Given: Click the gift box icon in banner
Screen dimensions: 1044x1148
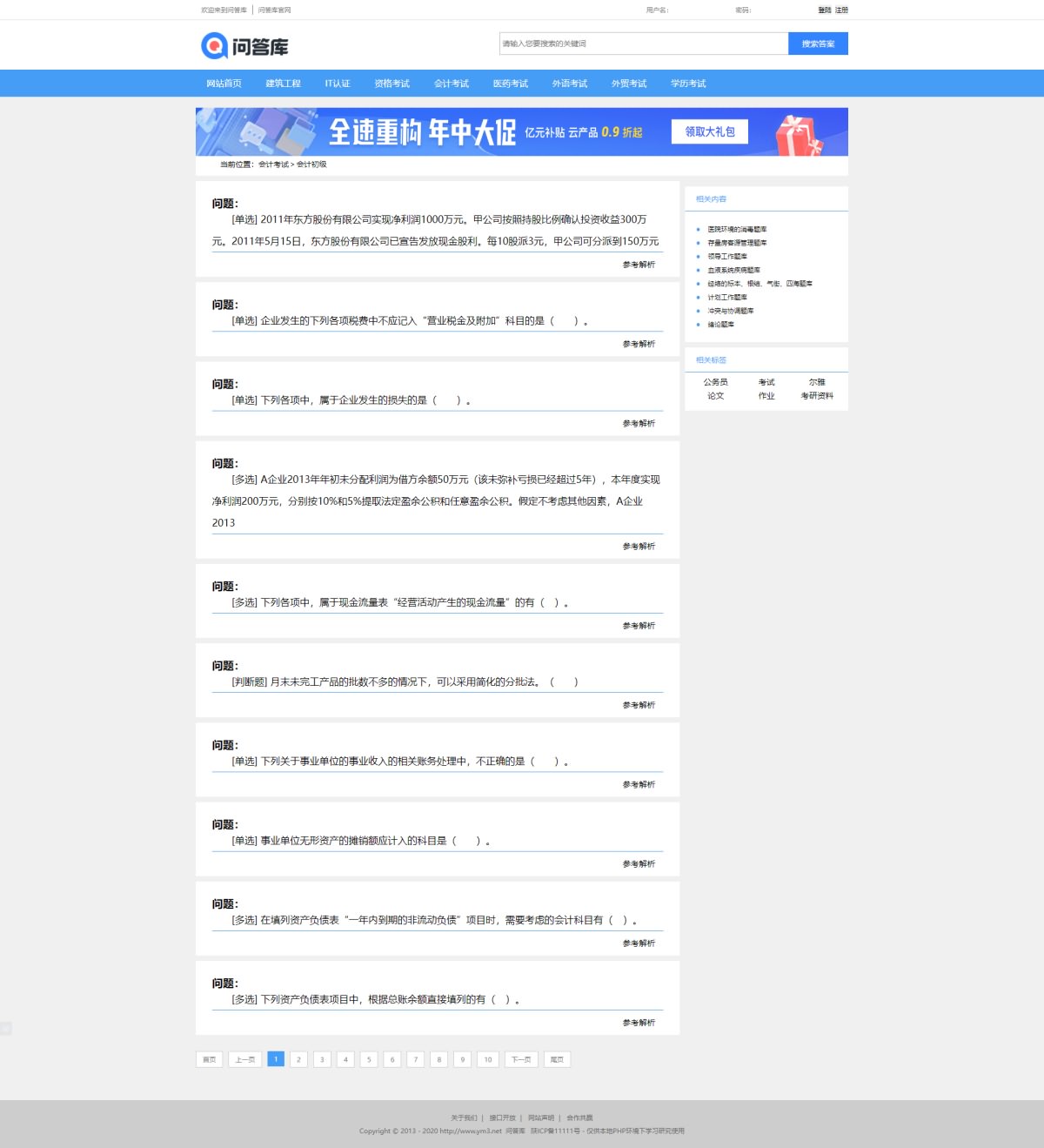Looking at the screenshot, I should 798,136.
